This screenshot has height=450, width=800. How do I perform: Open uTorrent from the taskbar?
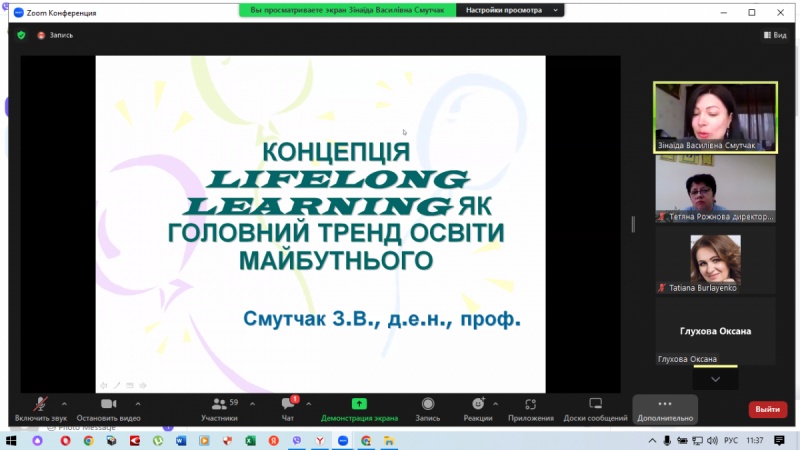158,440
